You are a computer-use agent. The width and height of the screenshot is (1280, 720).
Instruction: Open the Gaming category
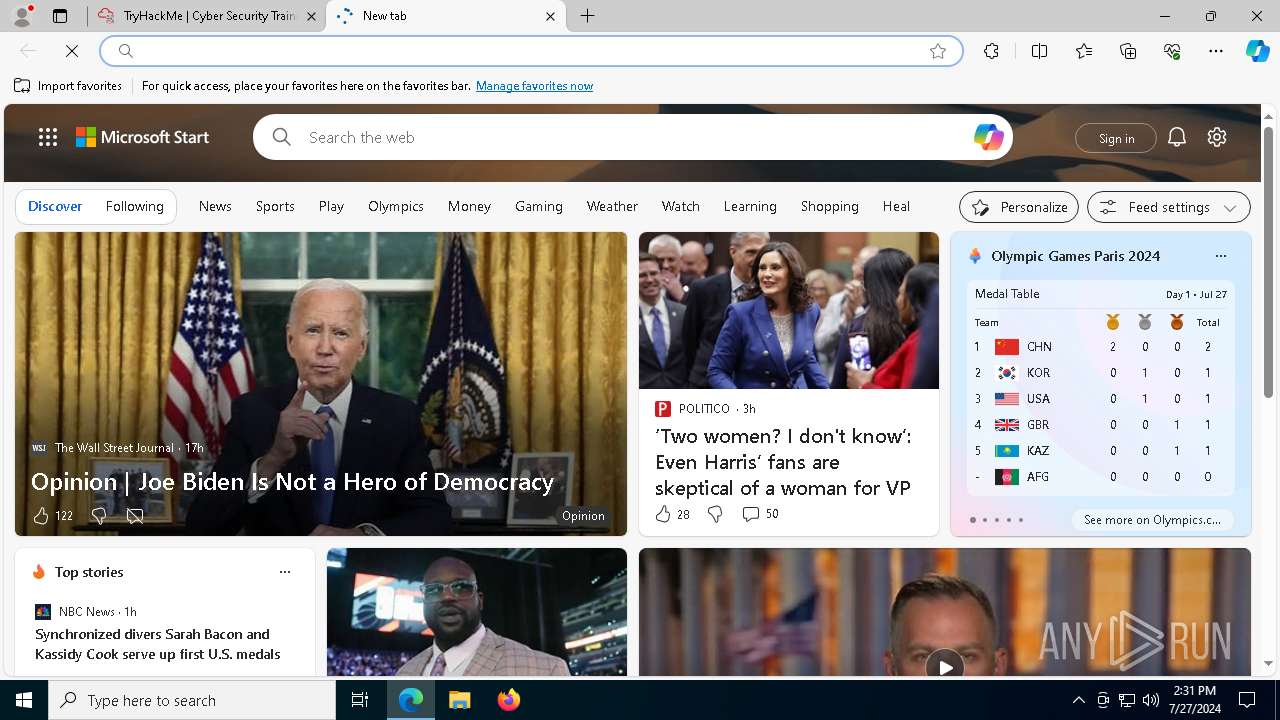pyautogui.click(x=539, y=206)
